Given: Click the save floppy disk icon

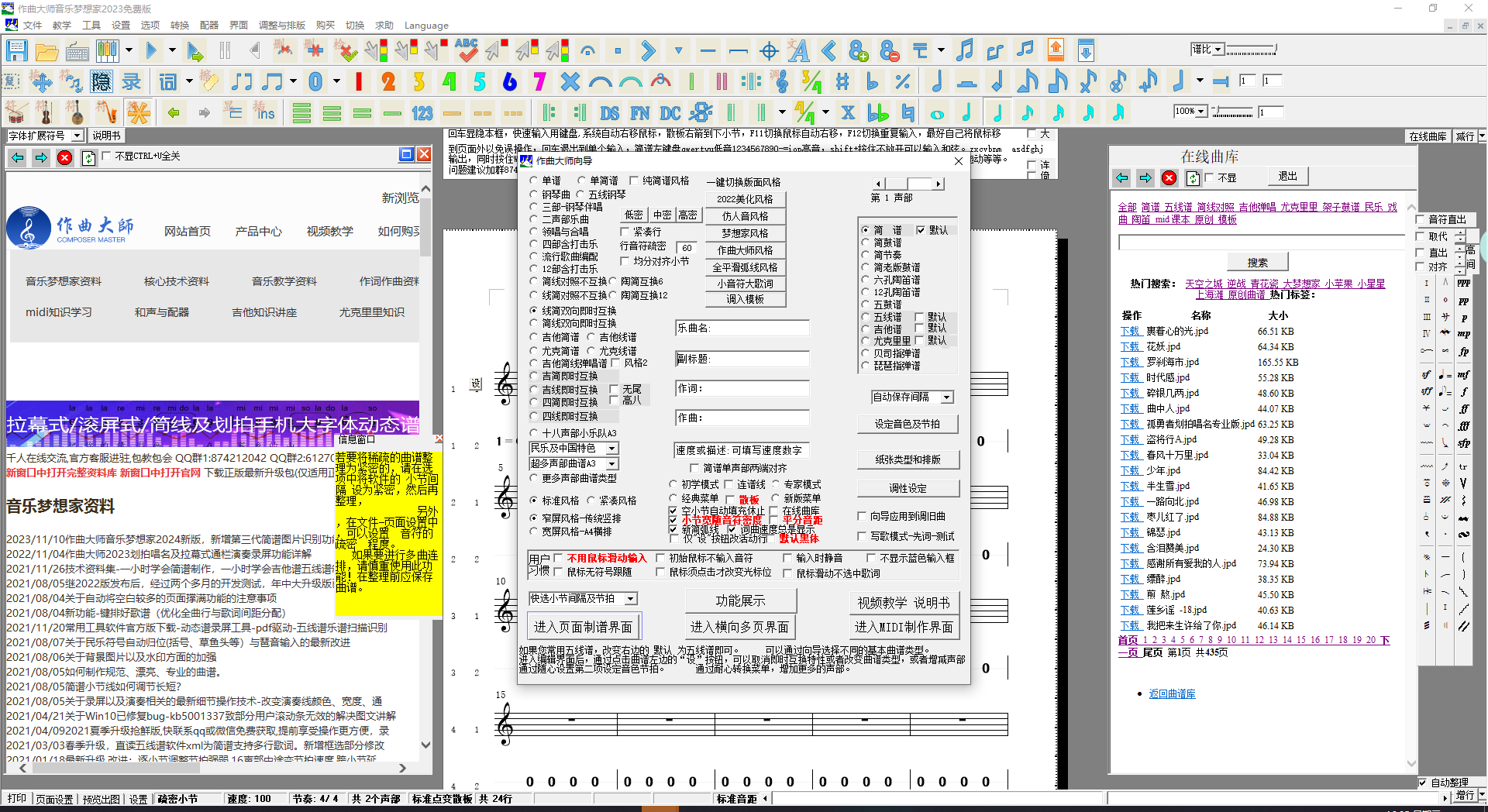Looking at the screenshot, I should 16,51.
